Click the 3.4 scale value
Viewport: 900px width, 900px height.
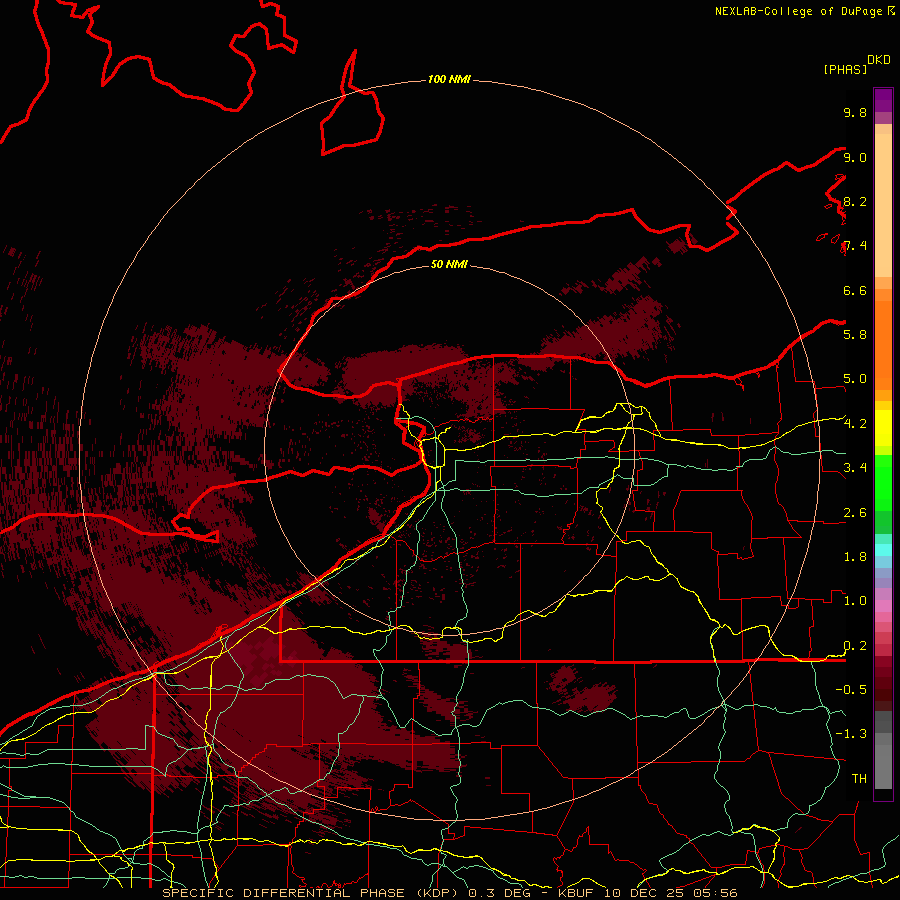click(855, 467)
